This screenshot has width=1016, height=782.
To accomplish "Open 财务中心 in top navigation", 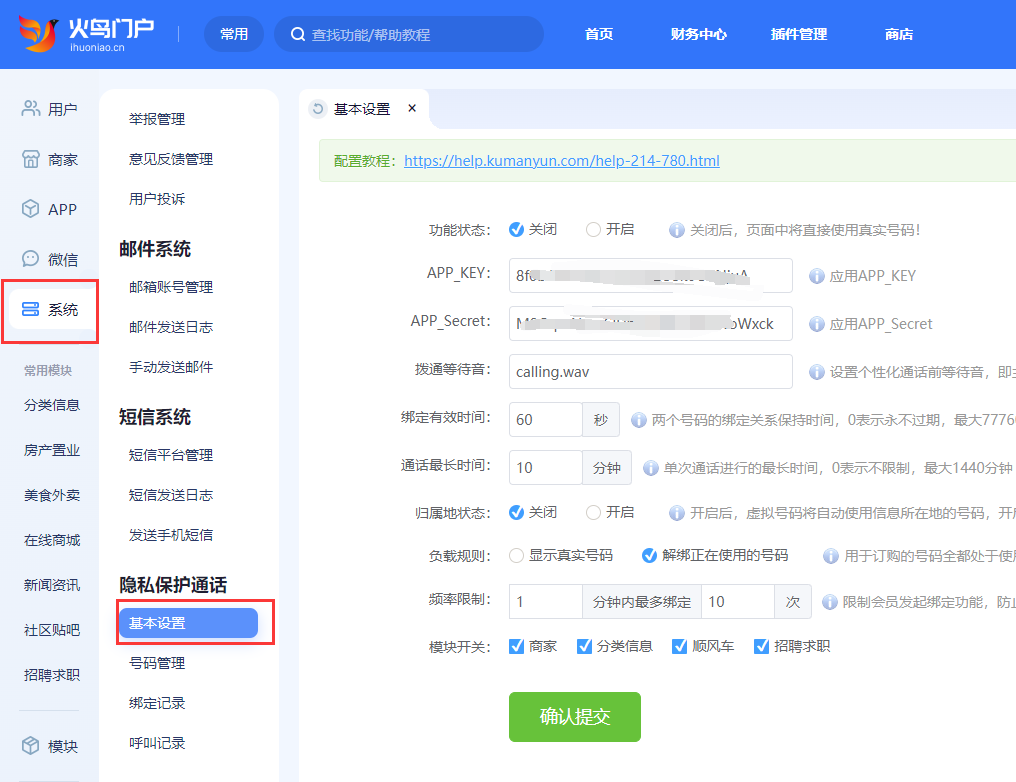I will click(x=698, y=34).
